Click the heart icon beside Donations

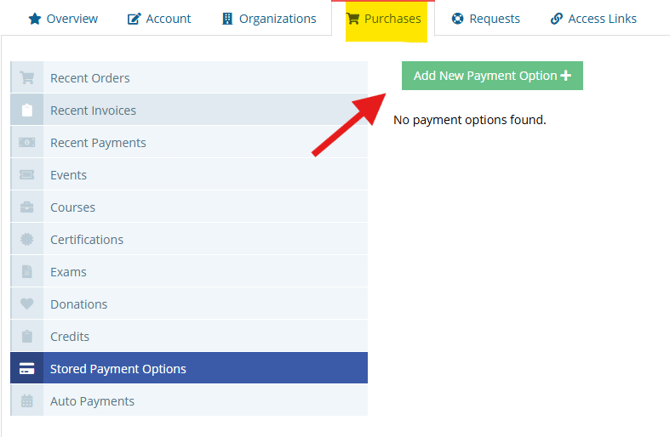(x=27, y=304)
